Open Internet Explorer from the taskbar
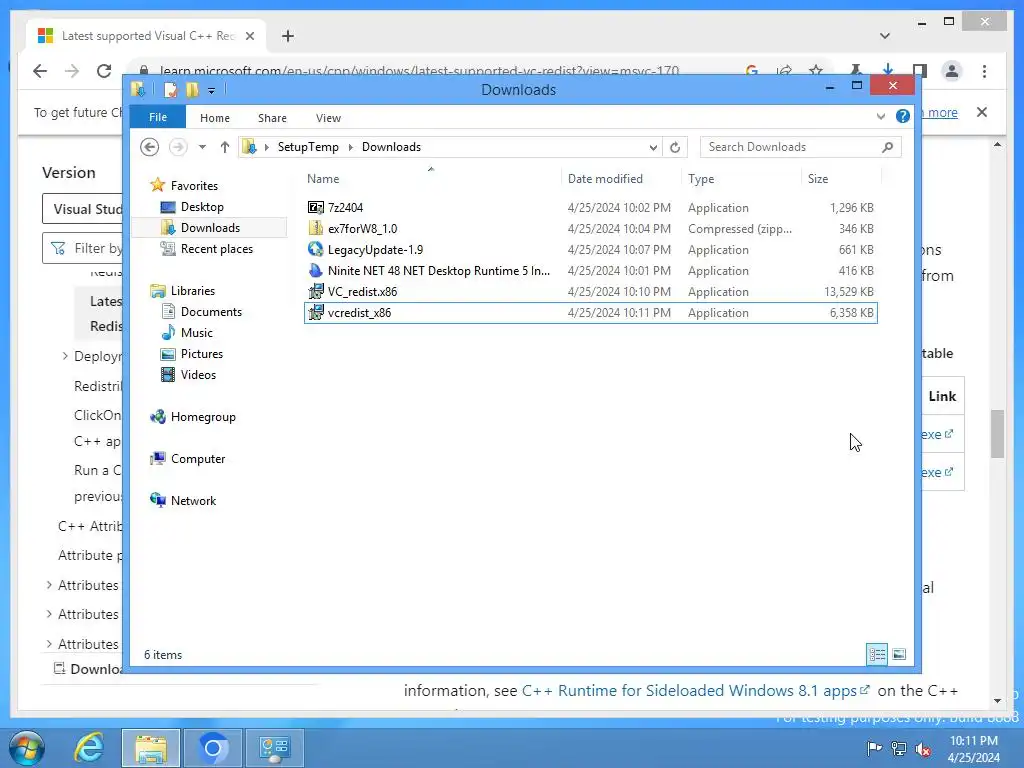Viewport: 1024px width, 768px height. point(89,748)
